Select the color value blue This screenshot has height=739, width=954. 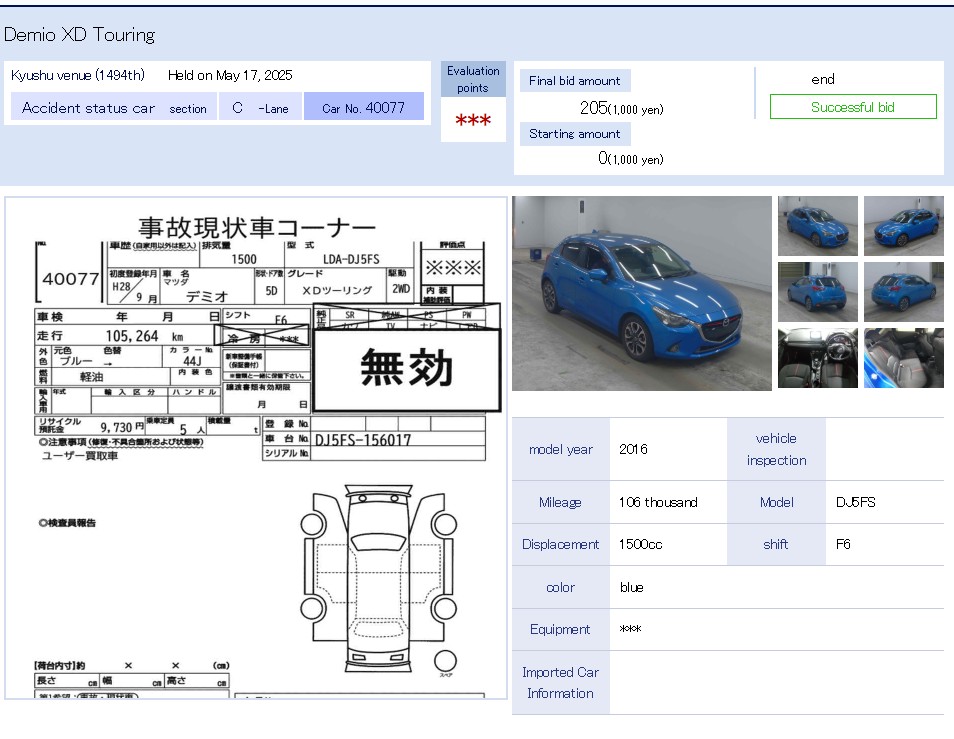[632, 587]
